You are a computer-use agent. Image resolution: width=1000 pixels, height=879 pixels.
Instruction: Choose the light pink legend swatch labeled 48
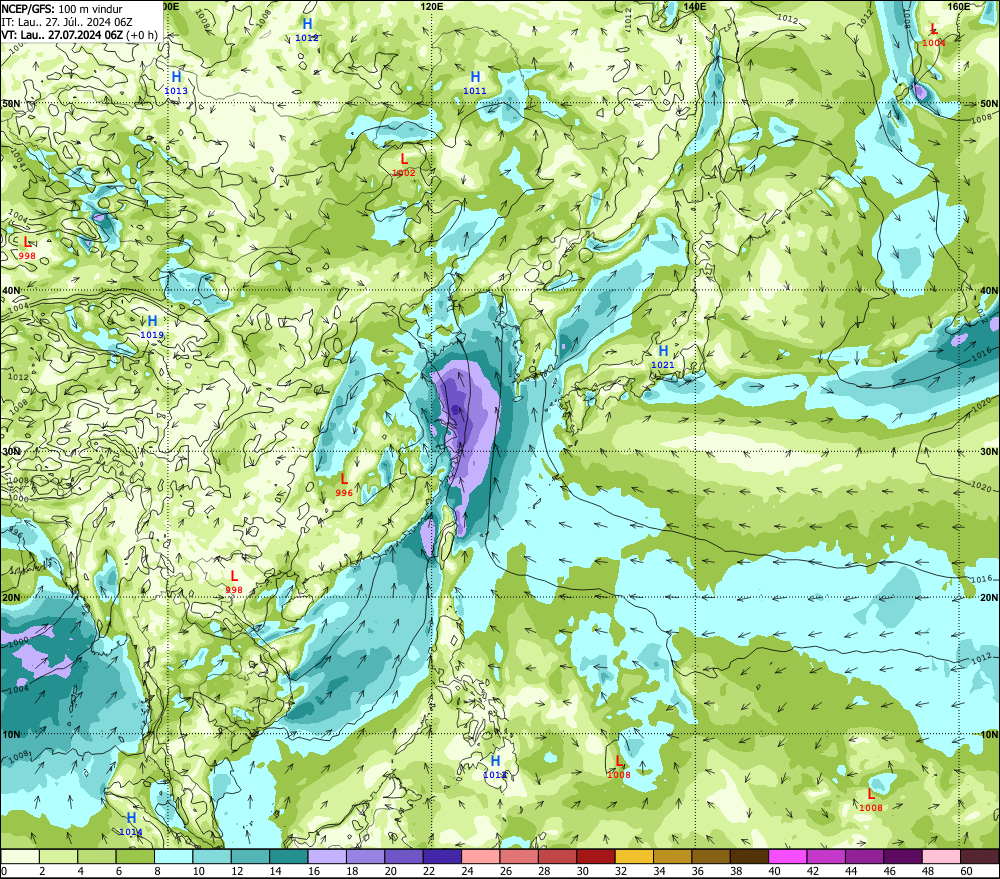[x=941, y=856]
